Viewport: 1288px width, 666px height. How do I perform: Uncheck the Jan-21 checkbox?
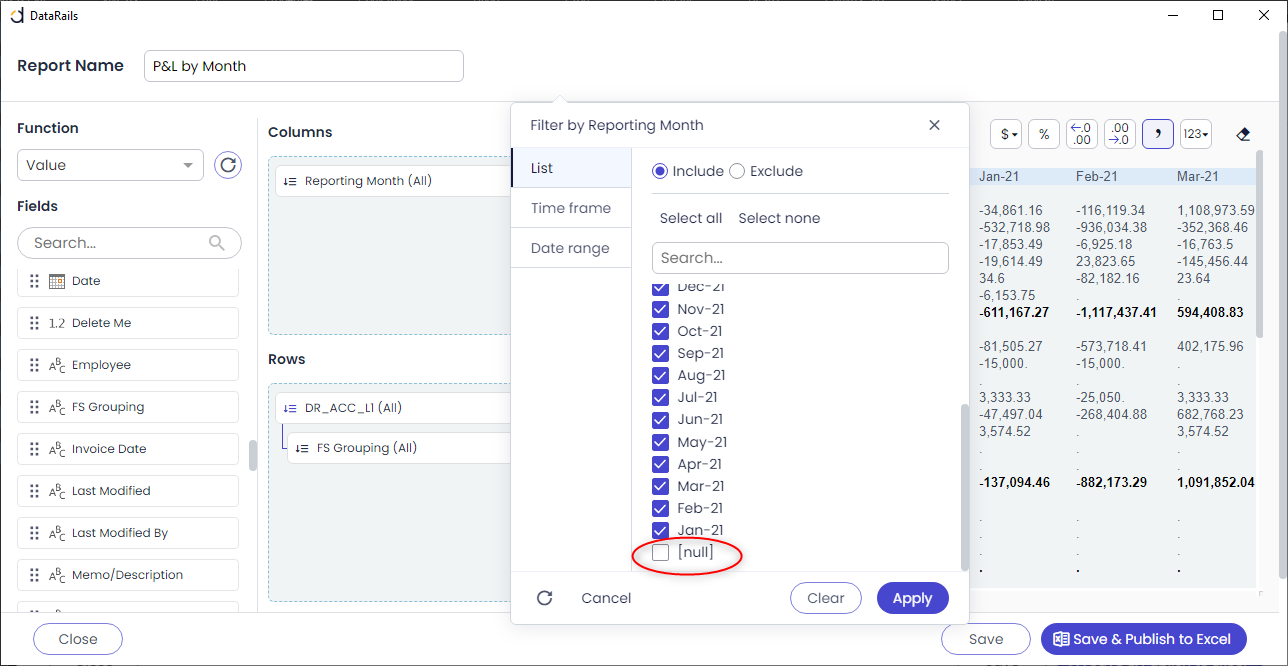pyautogui.click(x=660, y=530)
